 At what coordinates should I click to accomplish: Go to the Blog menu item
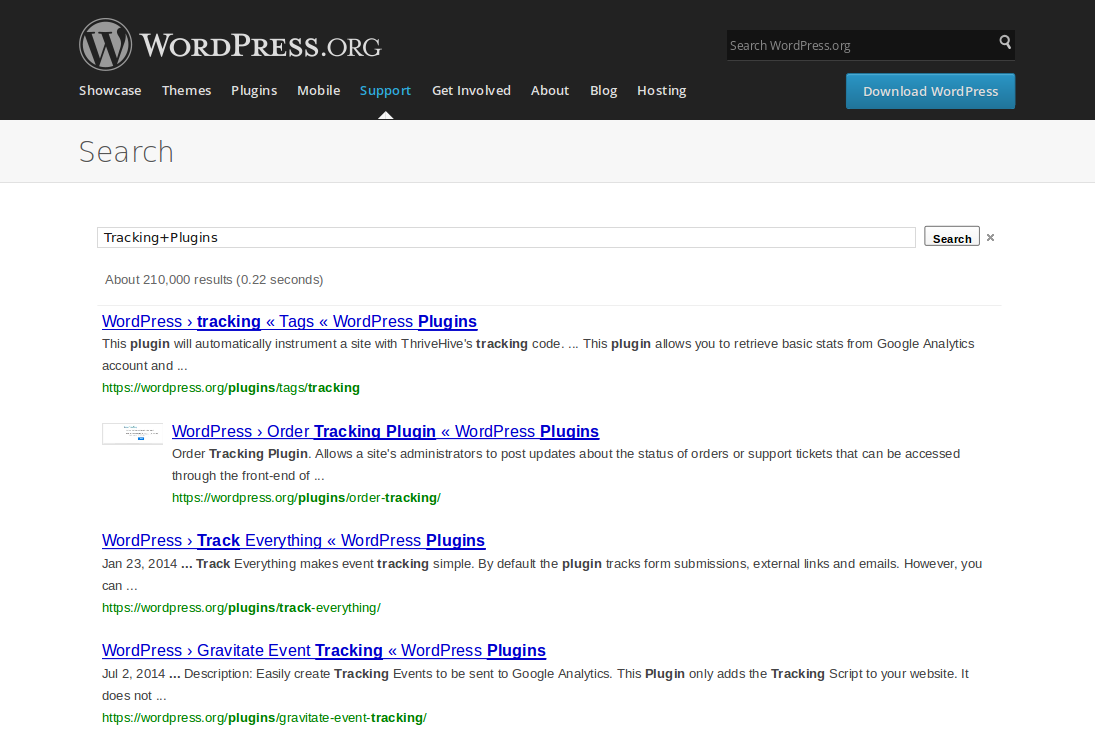pos(603,91)
